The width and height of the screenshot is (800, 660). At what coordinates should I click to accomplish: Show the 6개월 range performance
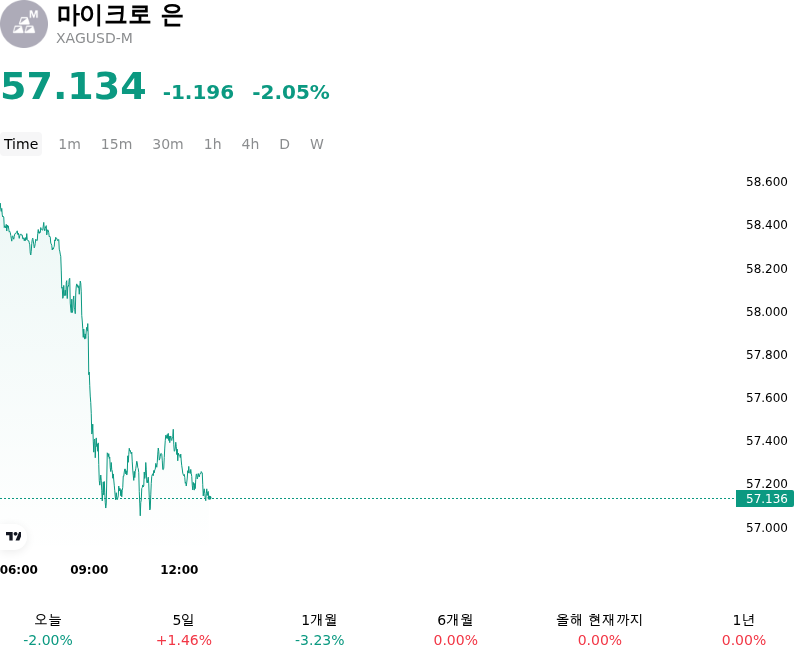(x=456, y=630)
